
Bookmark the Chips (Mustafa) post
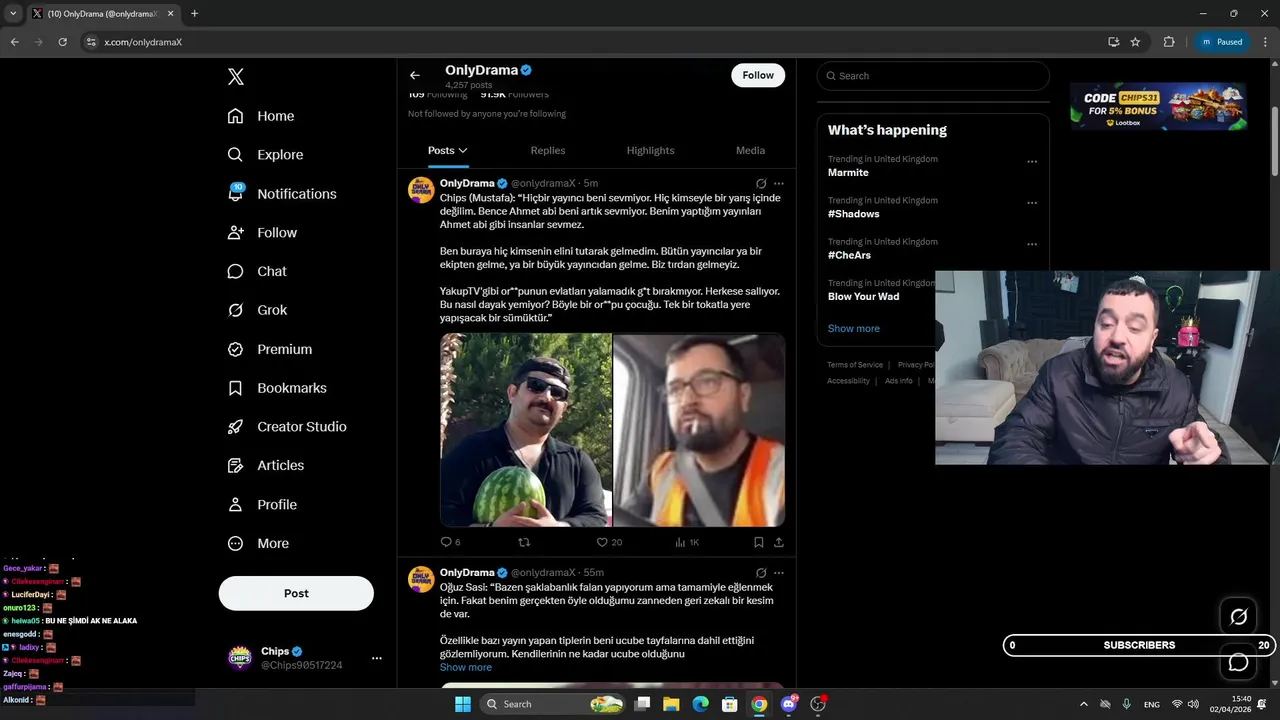point(759,542)
